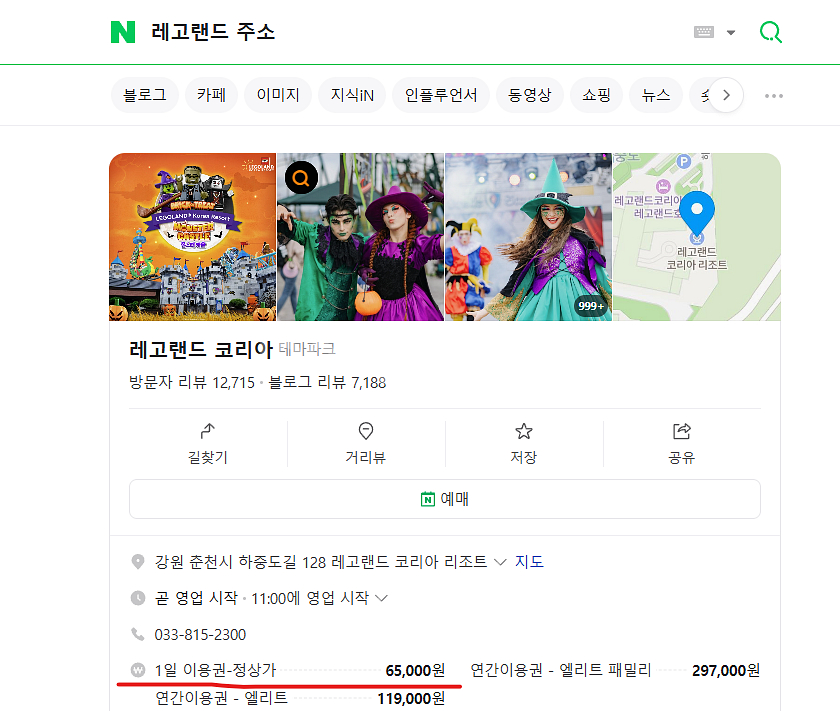Open the 쇼핑 tab
This screenshot has width=840, height=711.
click(x=596, y=96)
